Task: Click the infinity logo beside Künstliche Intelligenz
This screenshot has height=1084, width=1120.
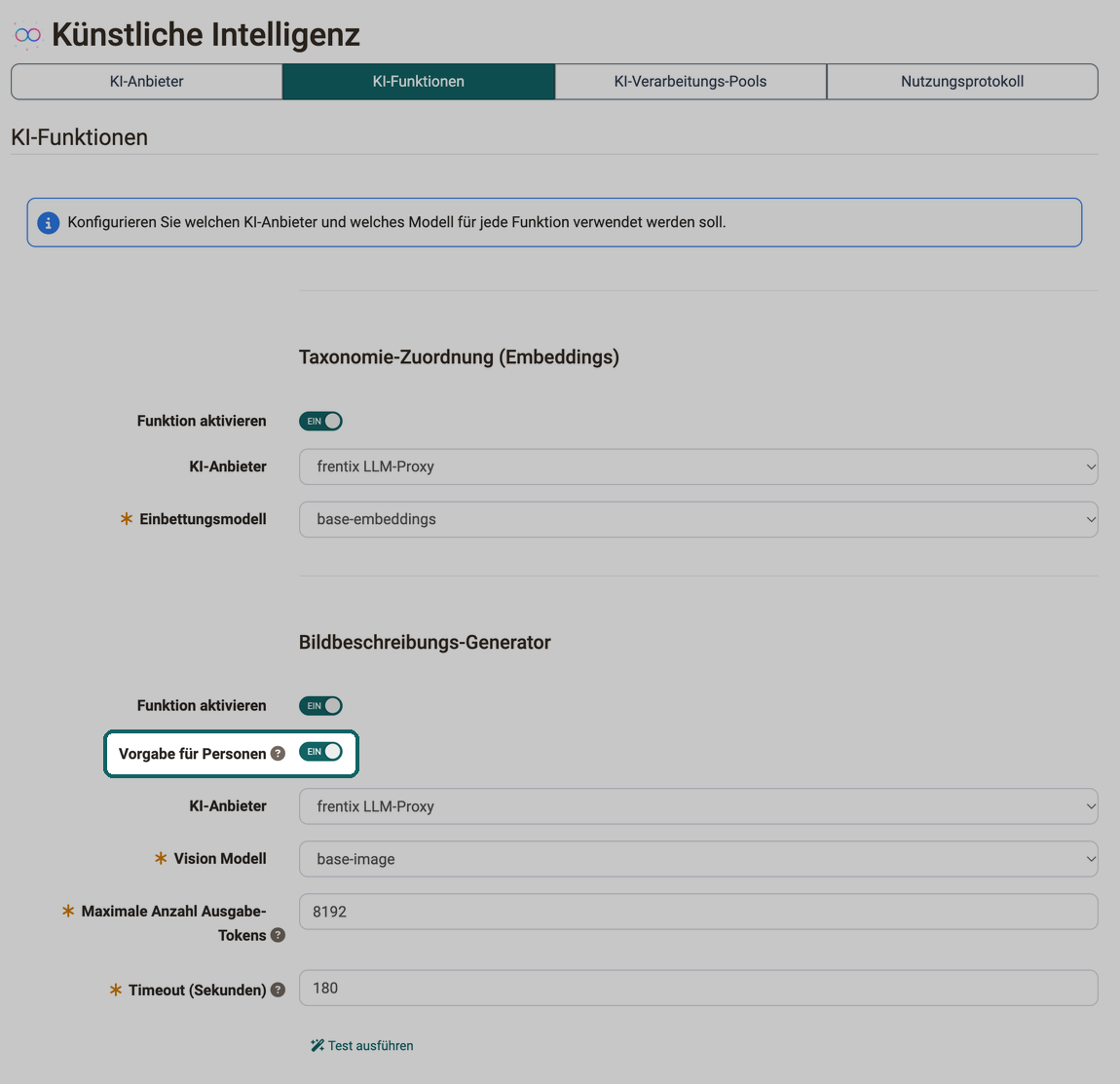Action: click(x=28, y=34)
